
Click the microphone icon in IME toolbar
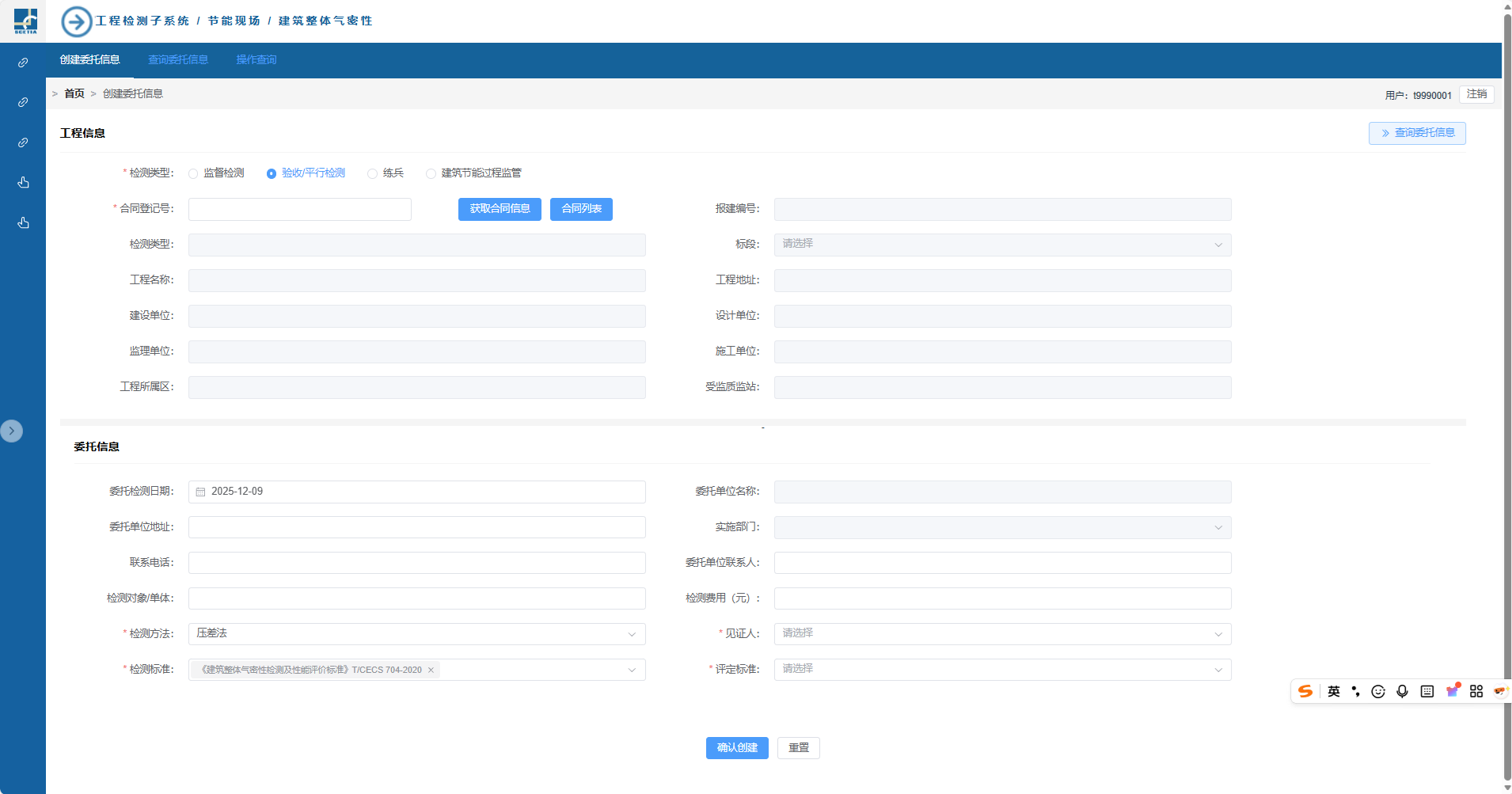click(x=1402, y=691)
